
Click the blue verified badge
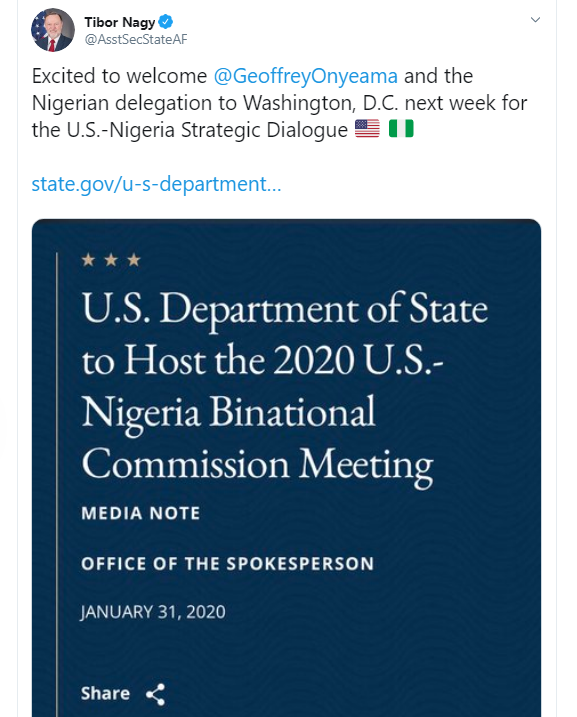point(166,21)
